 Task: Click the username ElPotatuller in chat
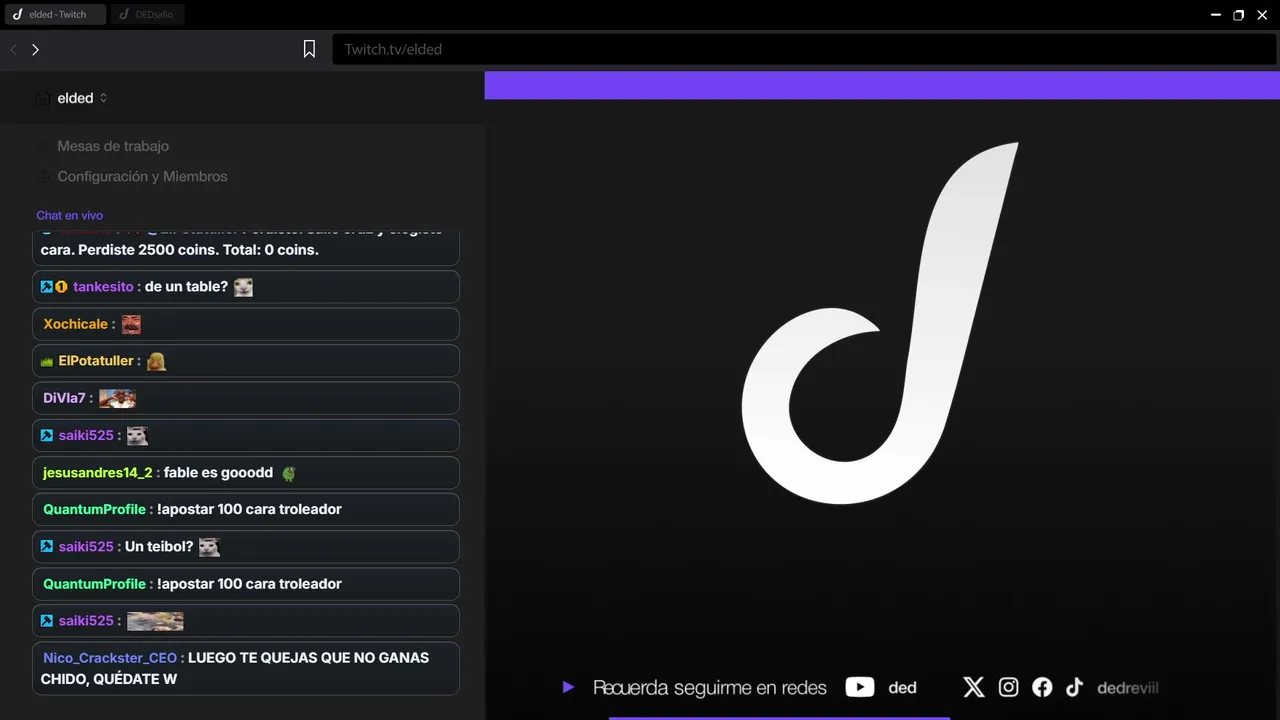(96, 361)
